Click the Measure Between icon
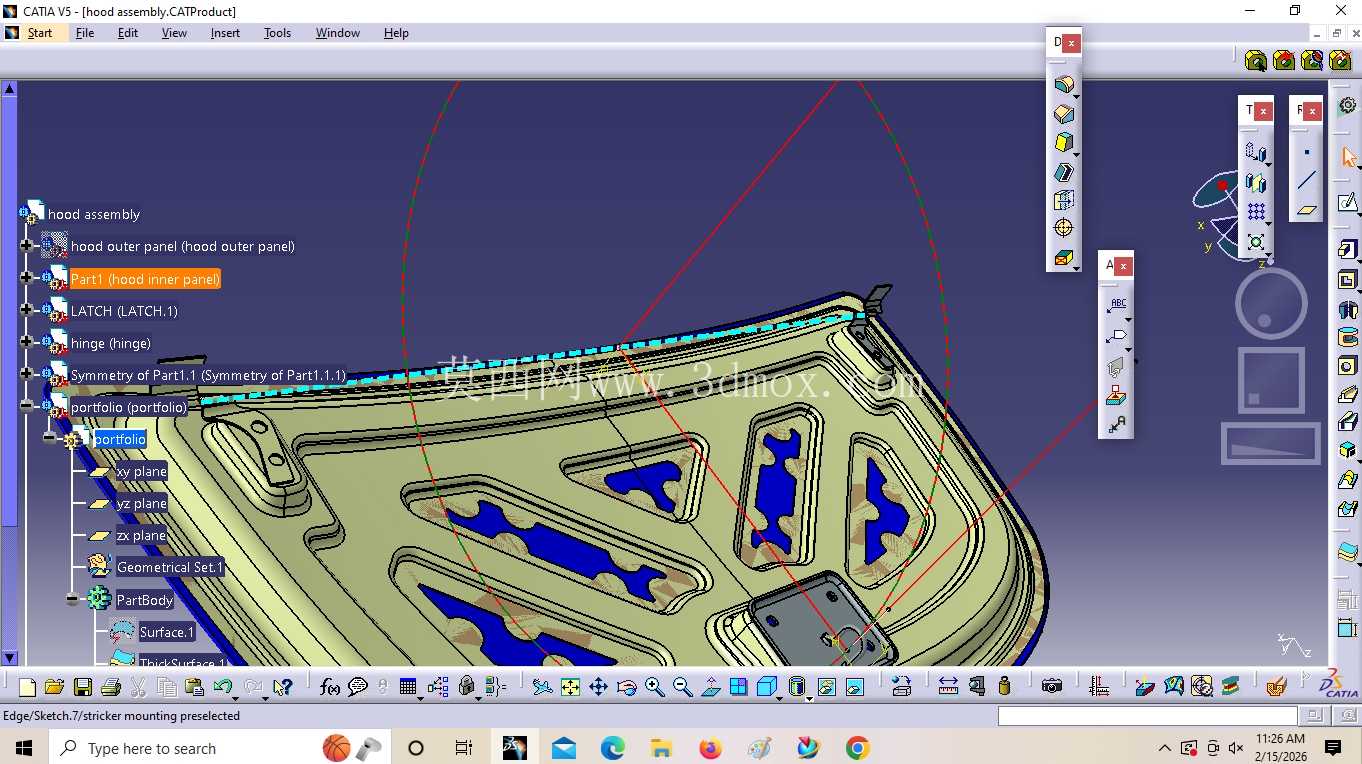 (x=948, y=687)
